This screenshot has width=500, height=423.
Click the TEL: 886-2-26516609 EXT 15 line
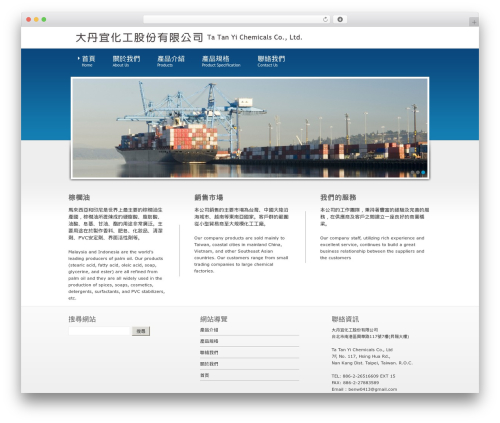[x=363, y=376]
